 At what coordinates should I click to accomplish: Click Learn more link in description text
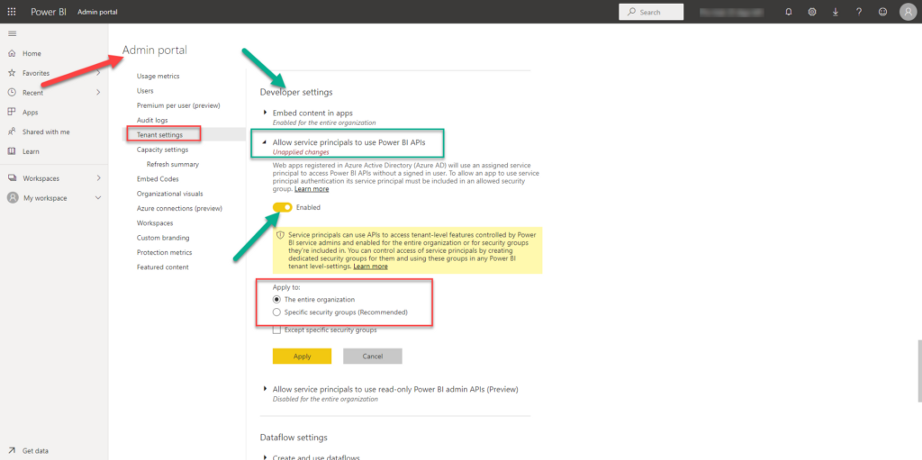312,189
